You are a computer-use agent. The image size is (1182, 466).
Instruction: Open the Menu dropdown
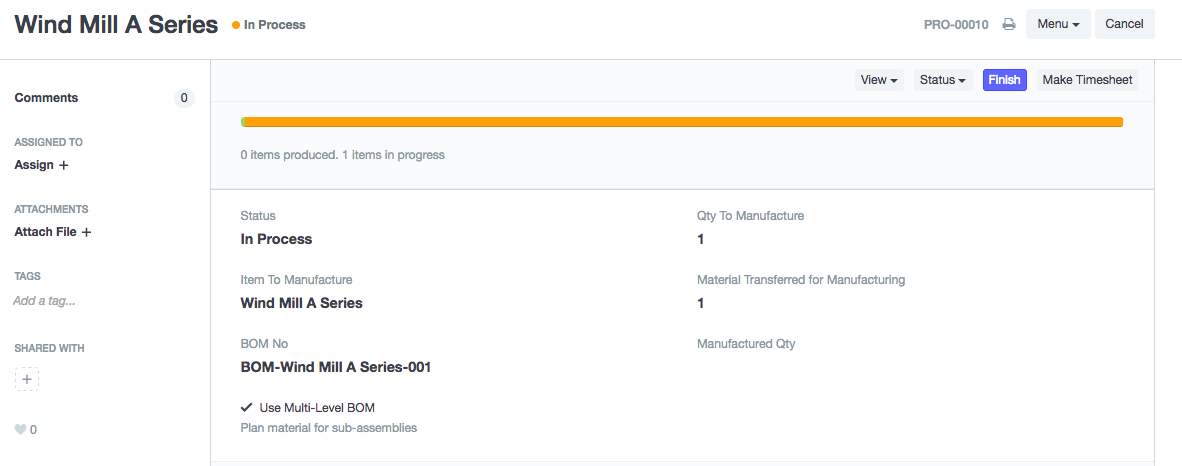point(1058,24)
